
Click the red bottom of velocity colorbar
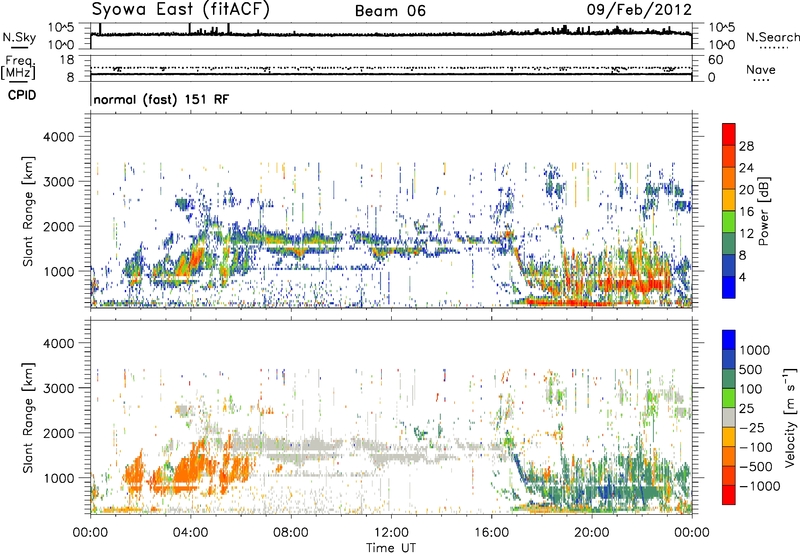coord(729,495)
